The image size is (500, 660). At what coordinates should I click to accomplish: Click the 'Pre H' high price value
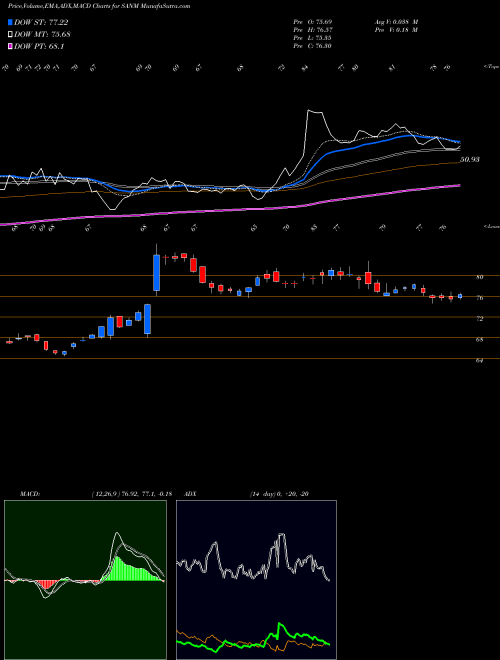tap(313, 30)
